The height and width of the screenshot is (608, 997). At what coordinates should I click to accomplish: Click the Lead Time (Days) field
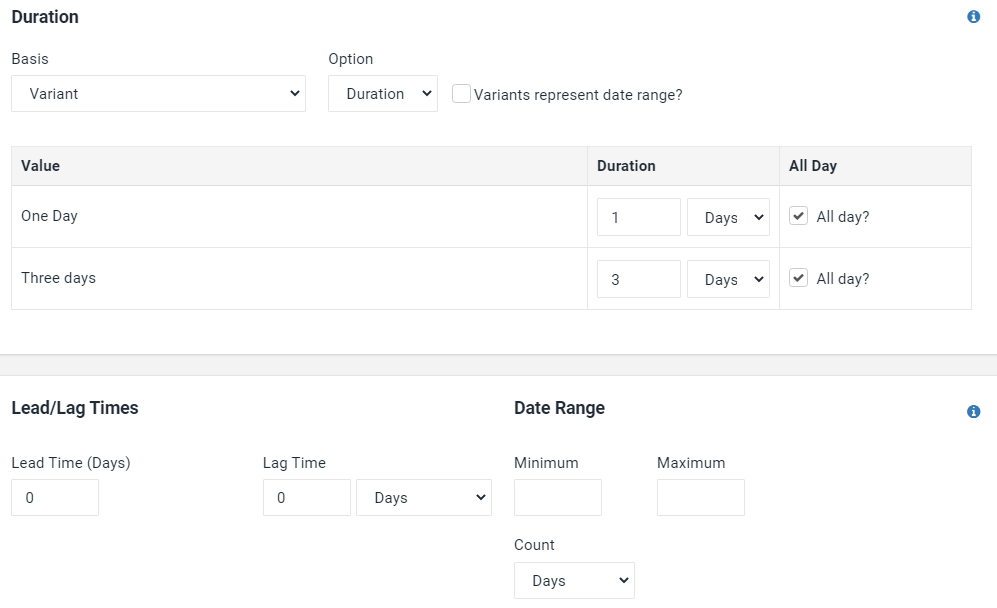[55, 497]
